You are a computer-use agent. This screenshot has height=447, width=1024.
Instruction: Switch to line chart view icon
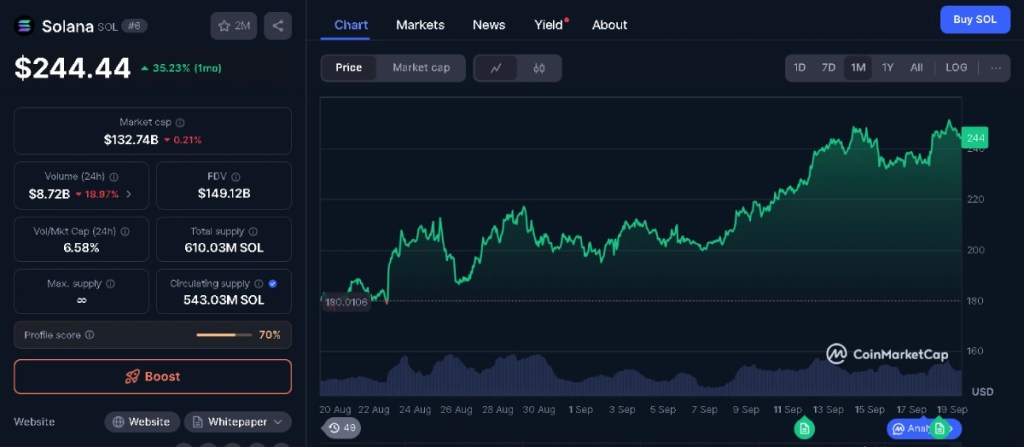point(496,68)
